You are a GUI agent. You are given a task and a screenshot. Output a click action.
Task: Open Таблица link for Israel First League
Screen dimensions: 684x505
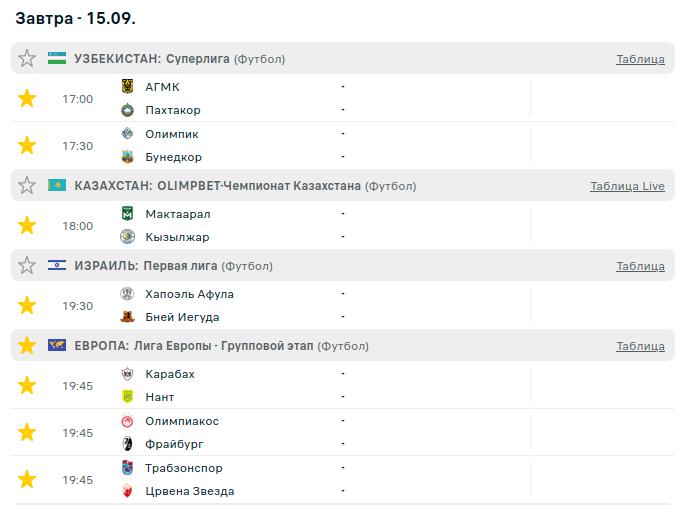click(x=640, y=266)
